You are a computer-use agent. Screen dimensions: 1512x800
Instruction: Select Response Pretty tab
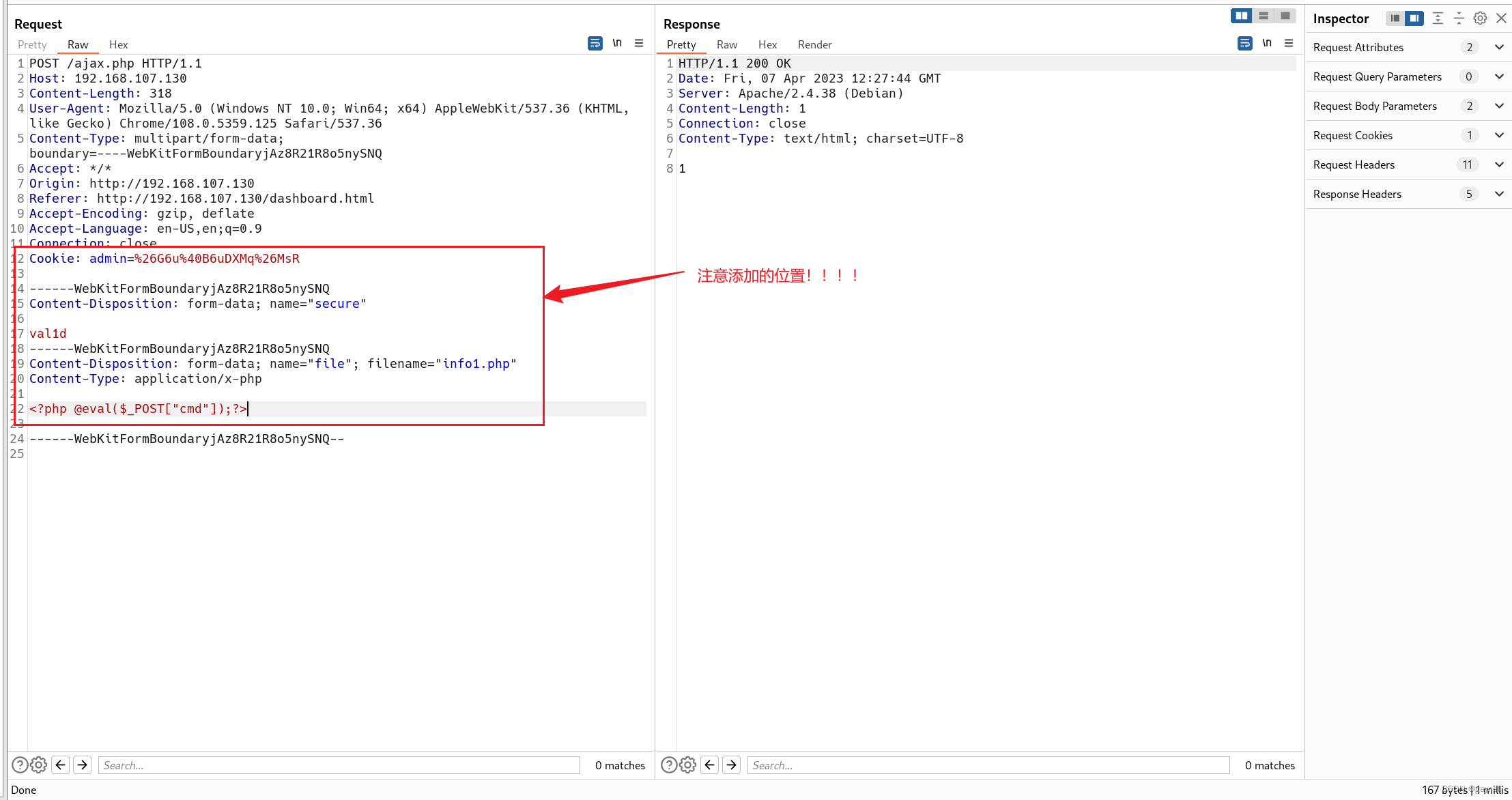tap(681, 44)
